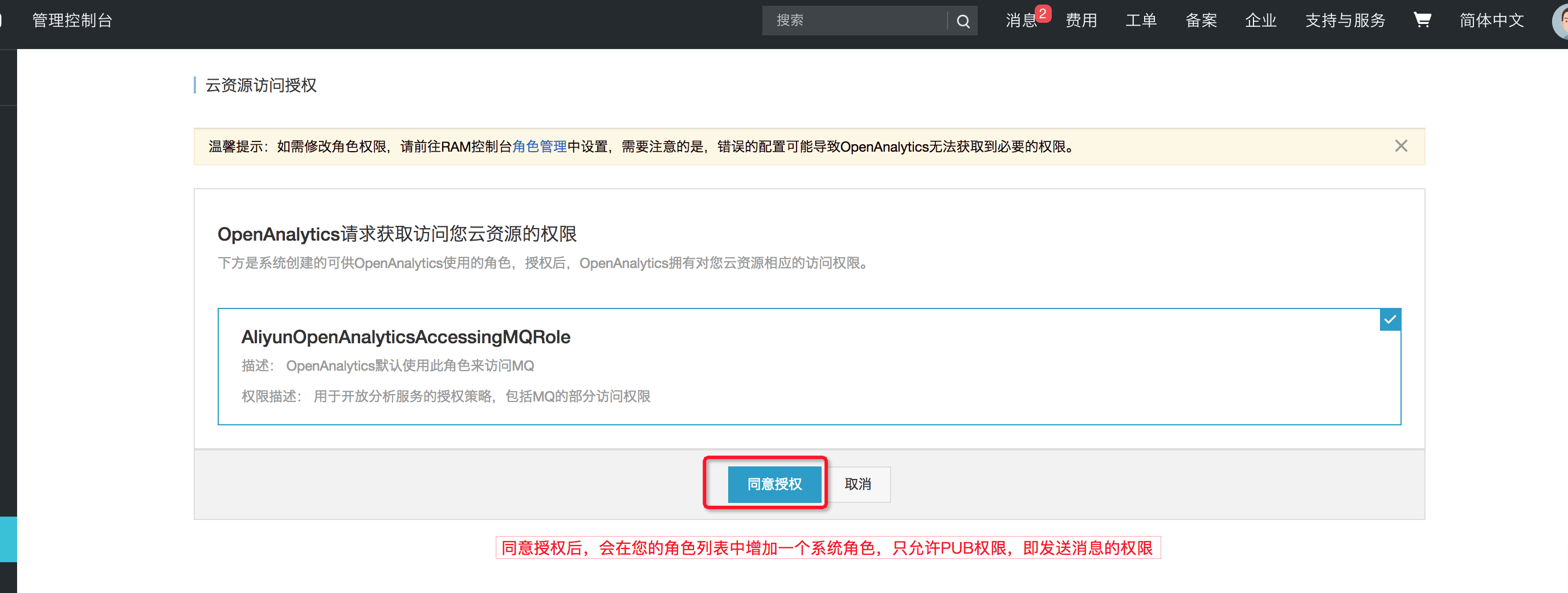Screen dimensions: 1568x593
Task: Click the 云资源访问授权 page heading
Action: click(260, 86)
